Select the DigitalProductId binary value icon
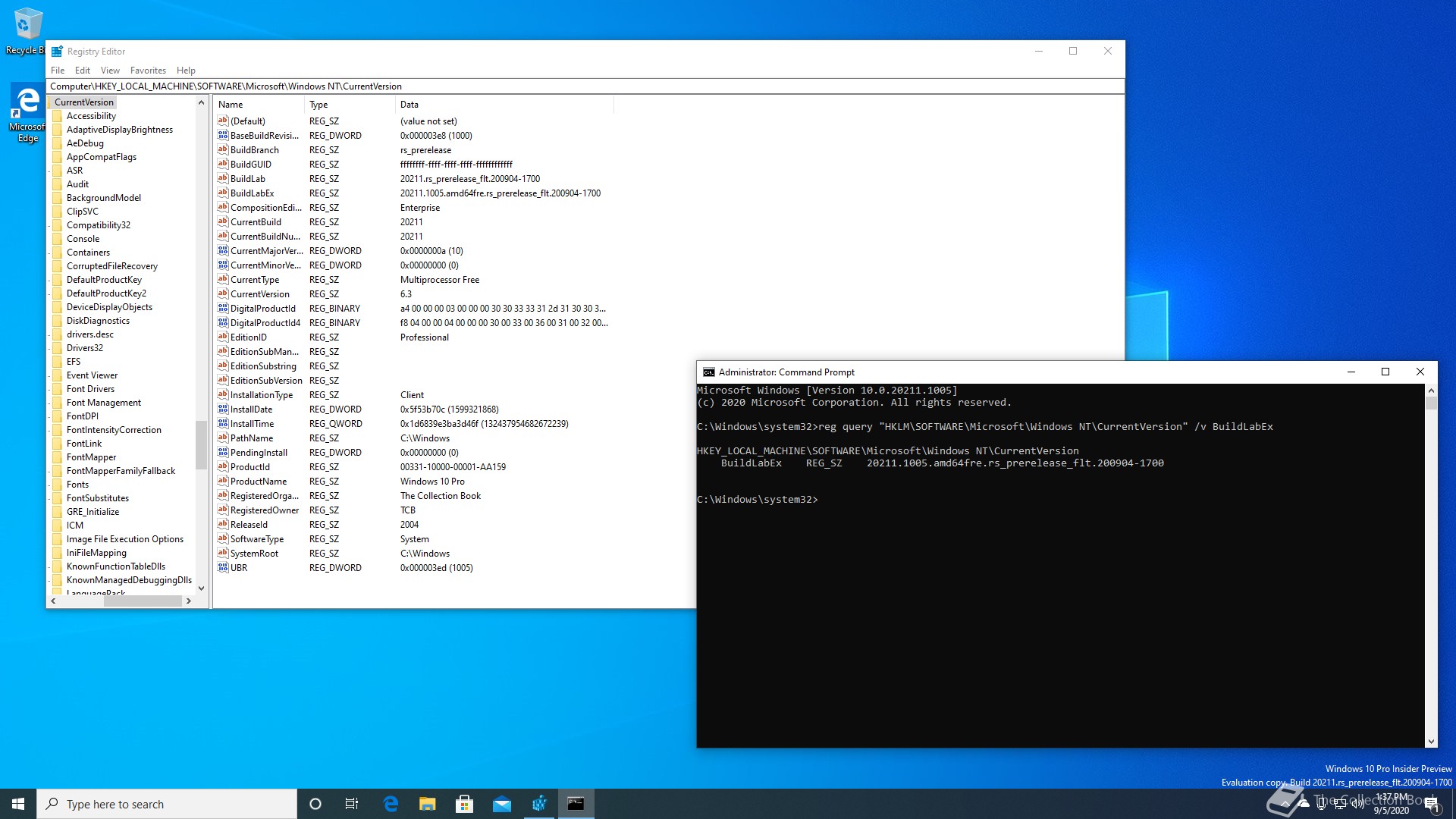1456x819 pixels. pos(223,308)
